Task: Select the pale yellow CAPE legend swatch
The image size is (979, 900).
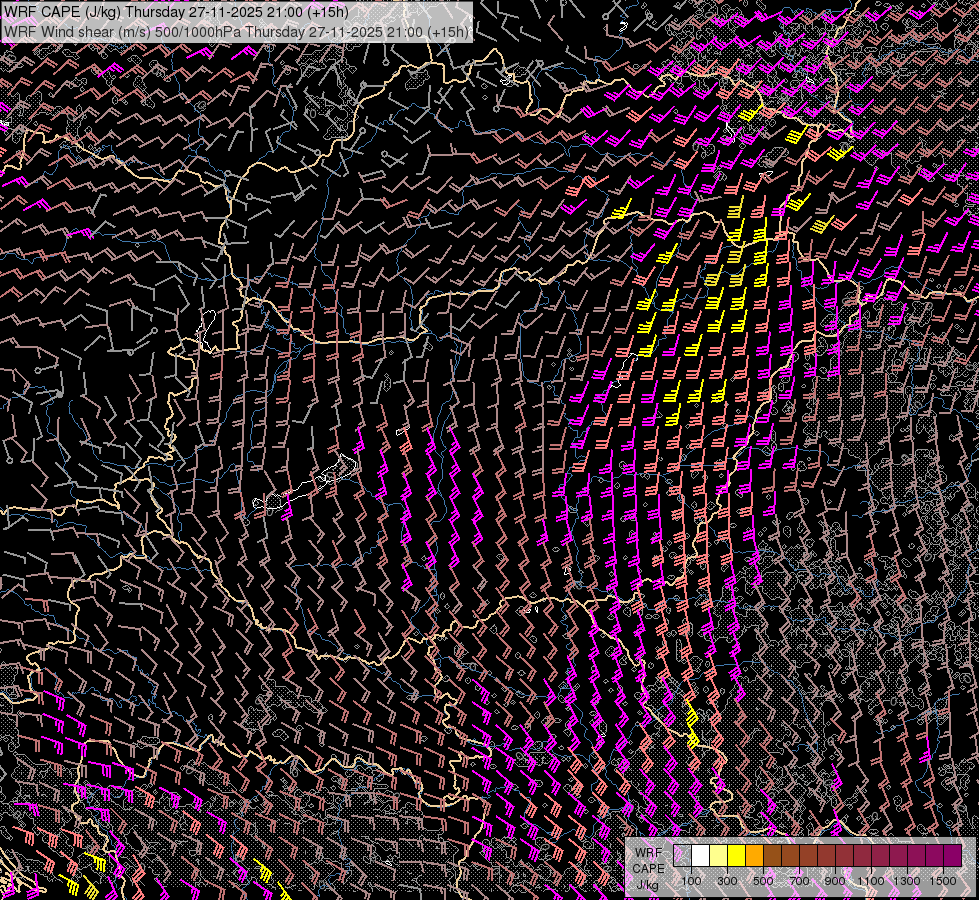Action: (718, 856)
